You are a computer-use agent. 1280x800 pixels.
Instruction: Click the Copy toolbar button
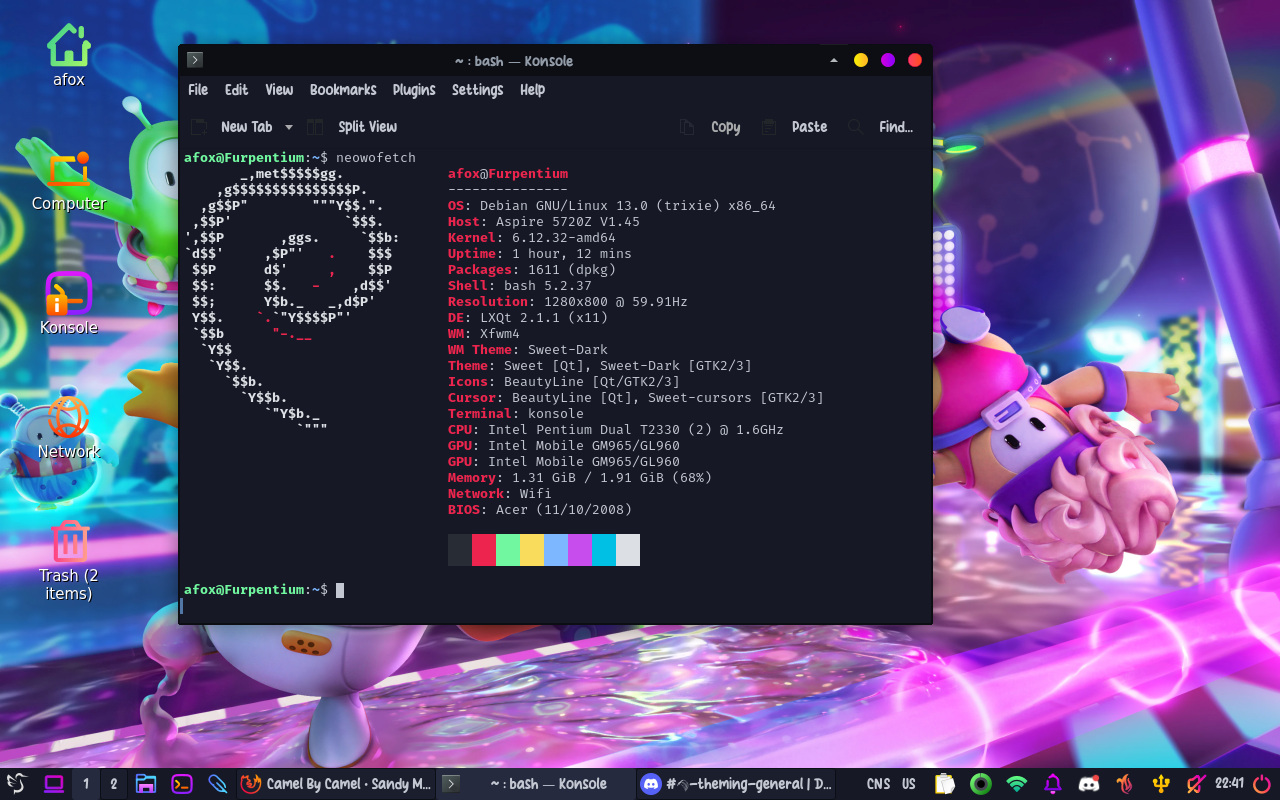pos(711,127)
